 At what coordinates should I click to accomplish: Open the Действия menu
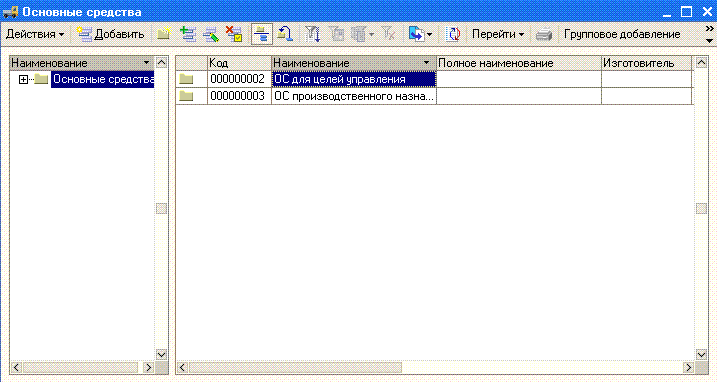pos(35,34)
